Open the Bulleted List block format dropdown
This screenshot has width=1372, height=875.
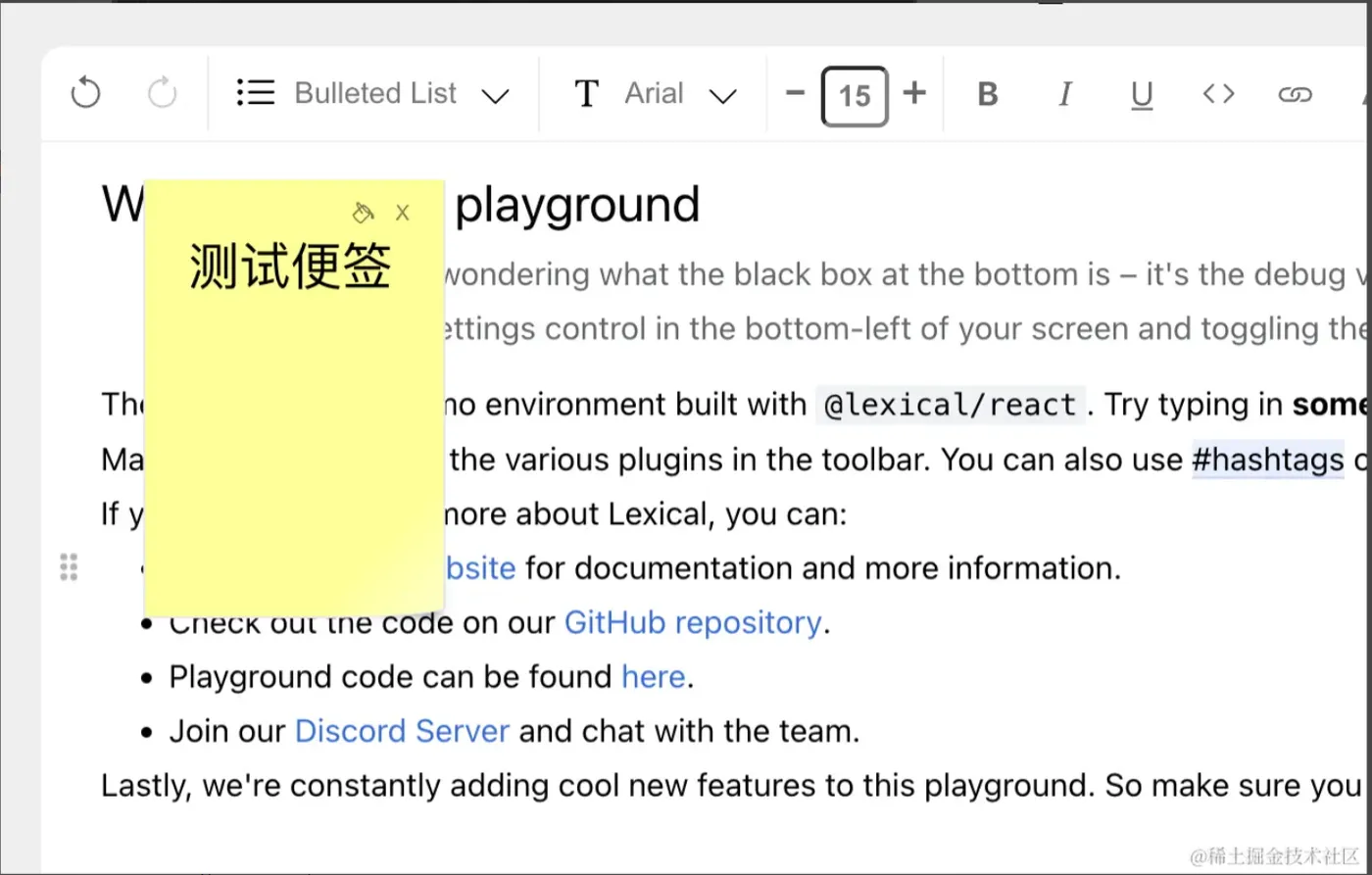click(373, 94)
